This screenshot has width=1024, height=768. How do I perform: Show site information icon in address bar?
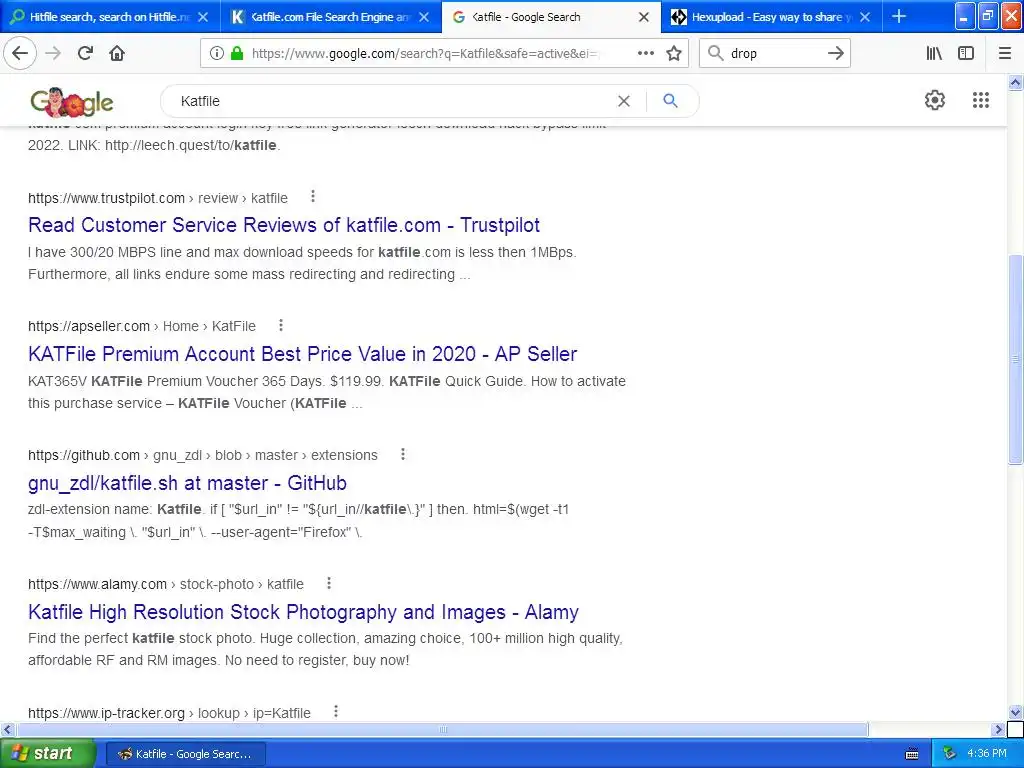click(x=216, y=54)
